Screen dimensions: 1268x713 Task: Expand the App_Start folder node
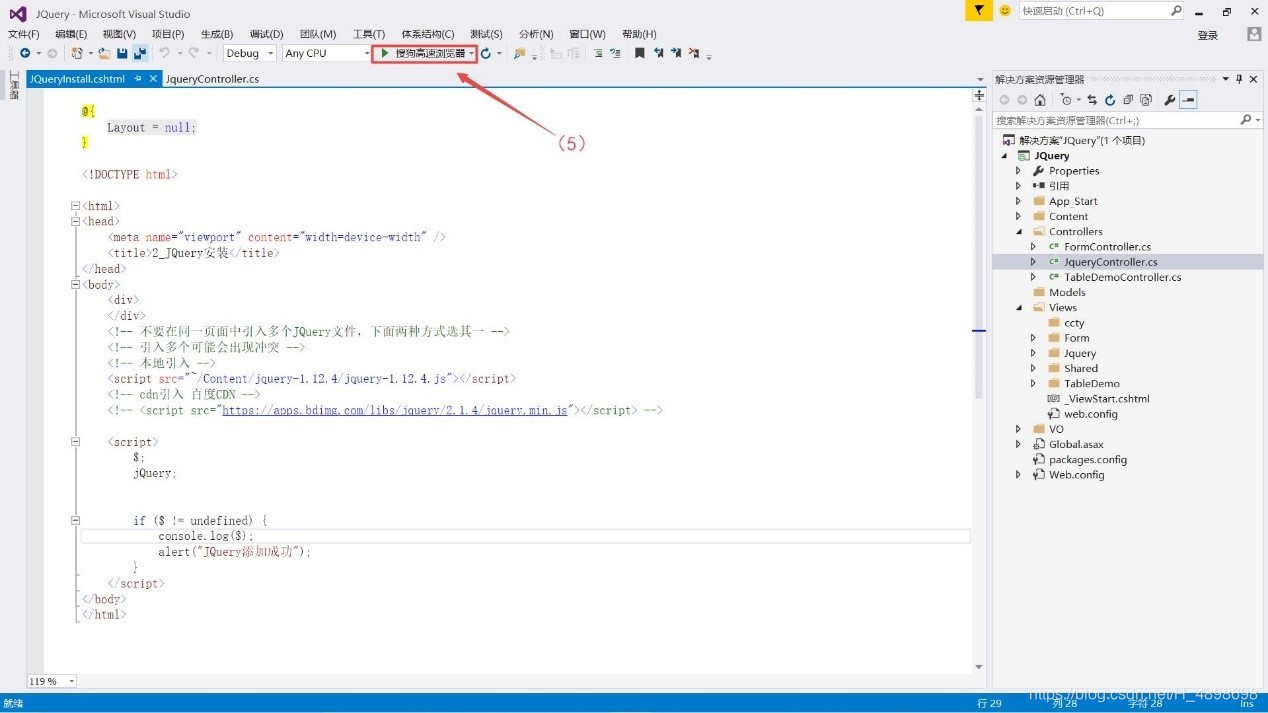click(1019, 201)
